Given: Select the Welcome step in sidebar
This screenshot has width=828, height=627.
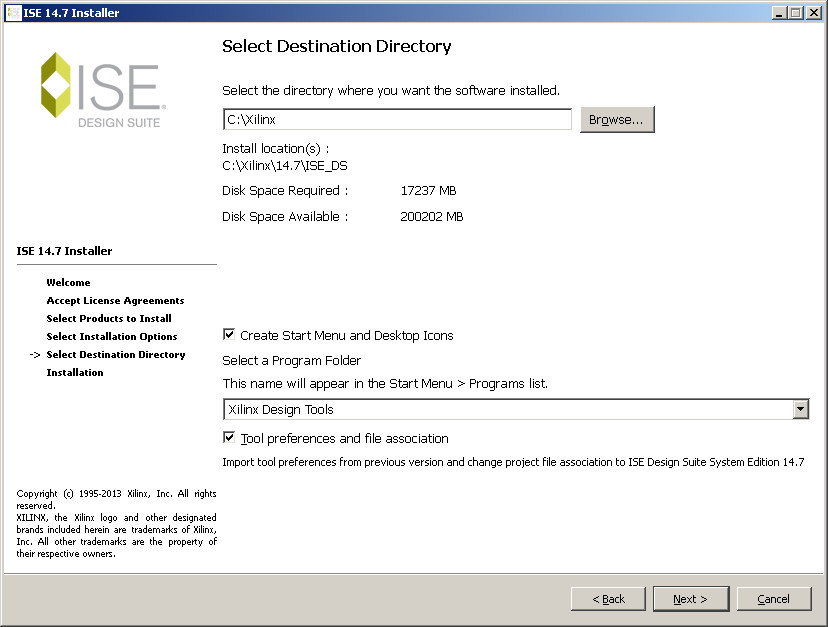Looking at the screenshot, I should click(68, 283).
